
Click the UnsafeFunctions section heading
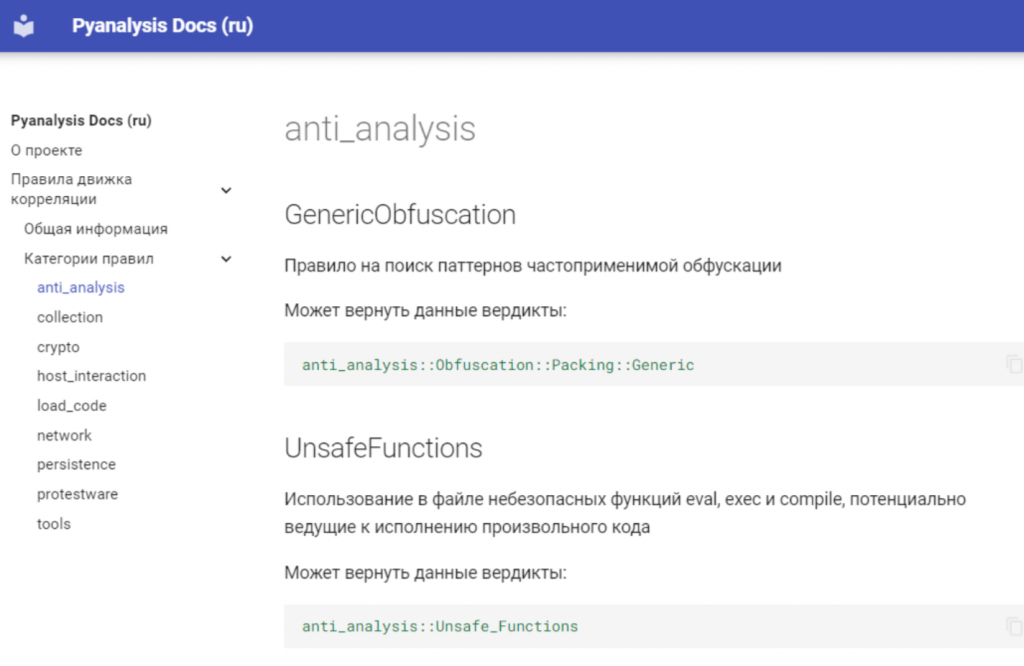(383, 448)
